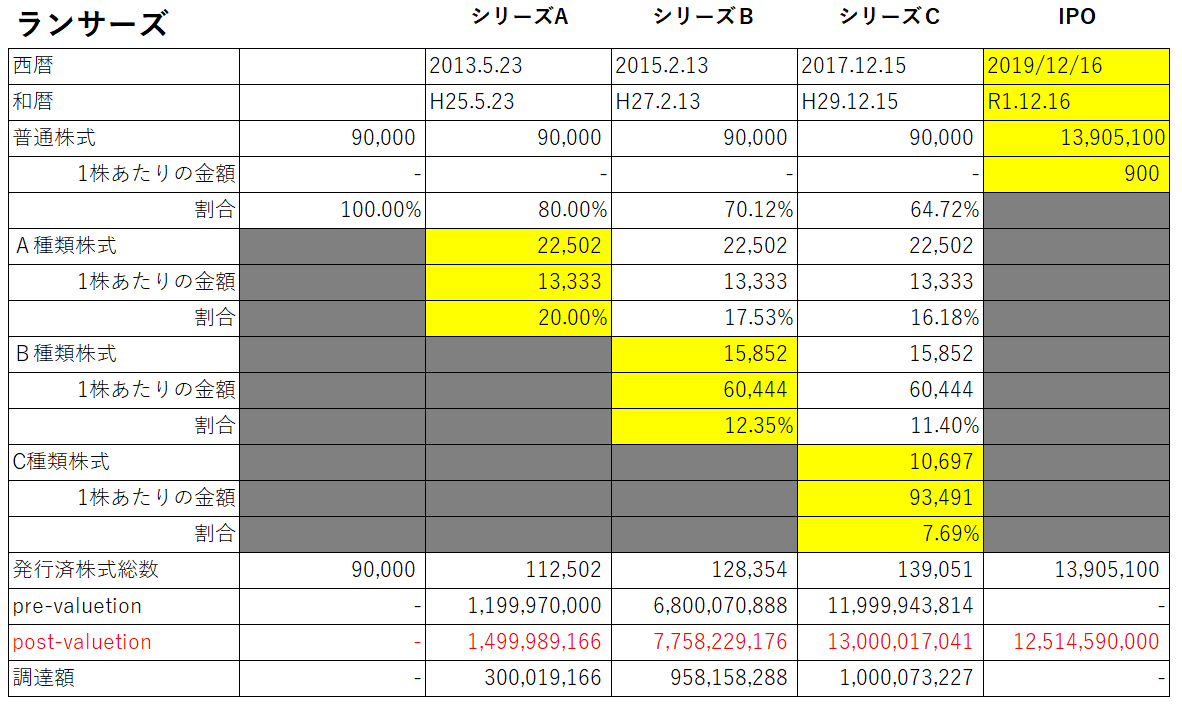Select the cell H29.12.15
The height and width of the screenshot is (706, 1182).
[890, 102]
